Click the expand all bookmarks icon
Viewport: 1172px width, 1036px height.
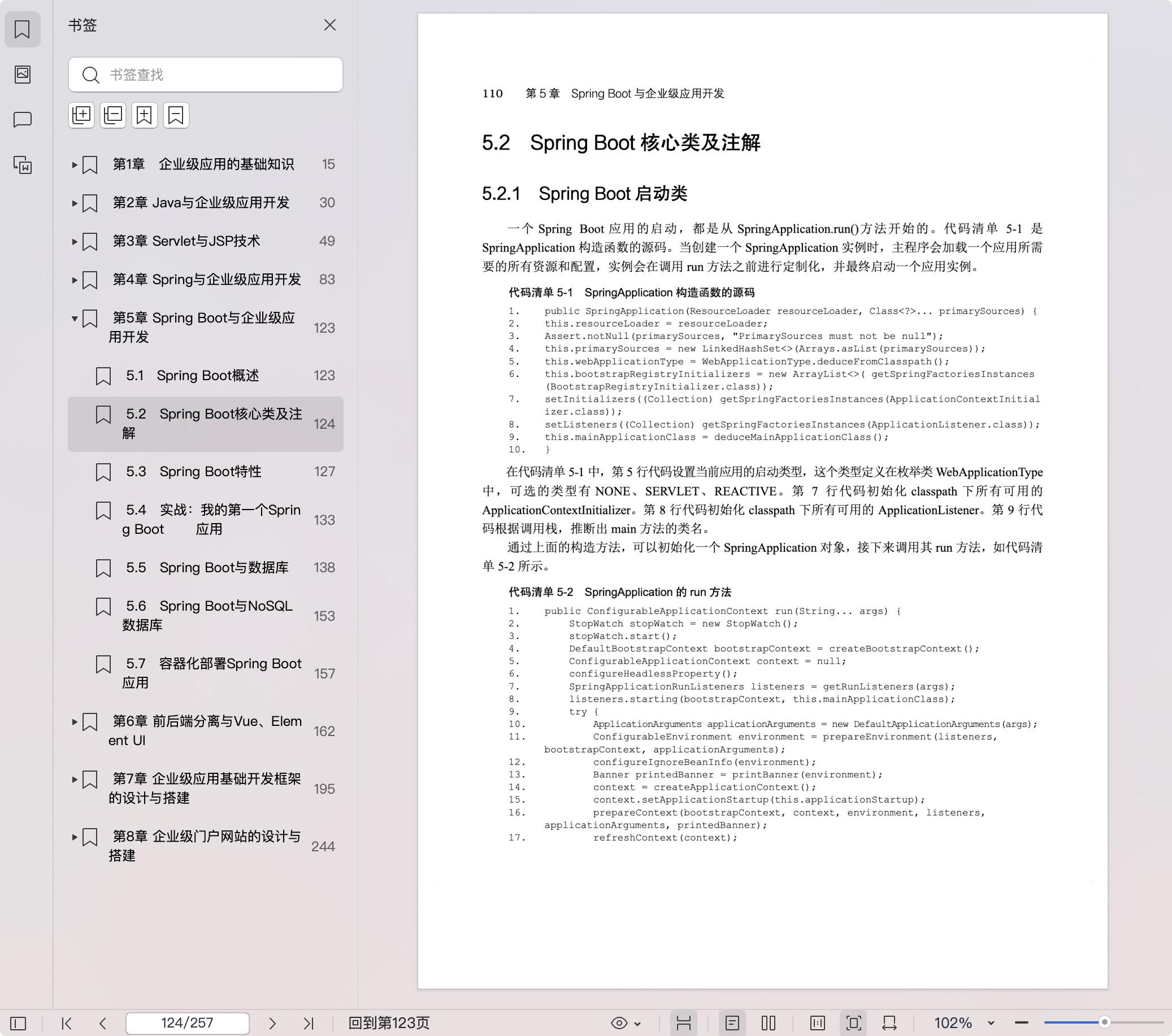81,115
